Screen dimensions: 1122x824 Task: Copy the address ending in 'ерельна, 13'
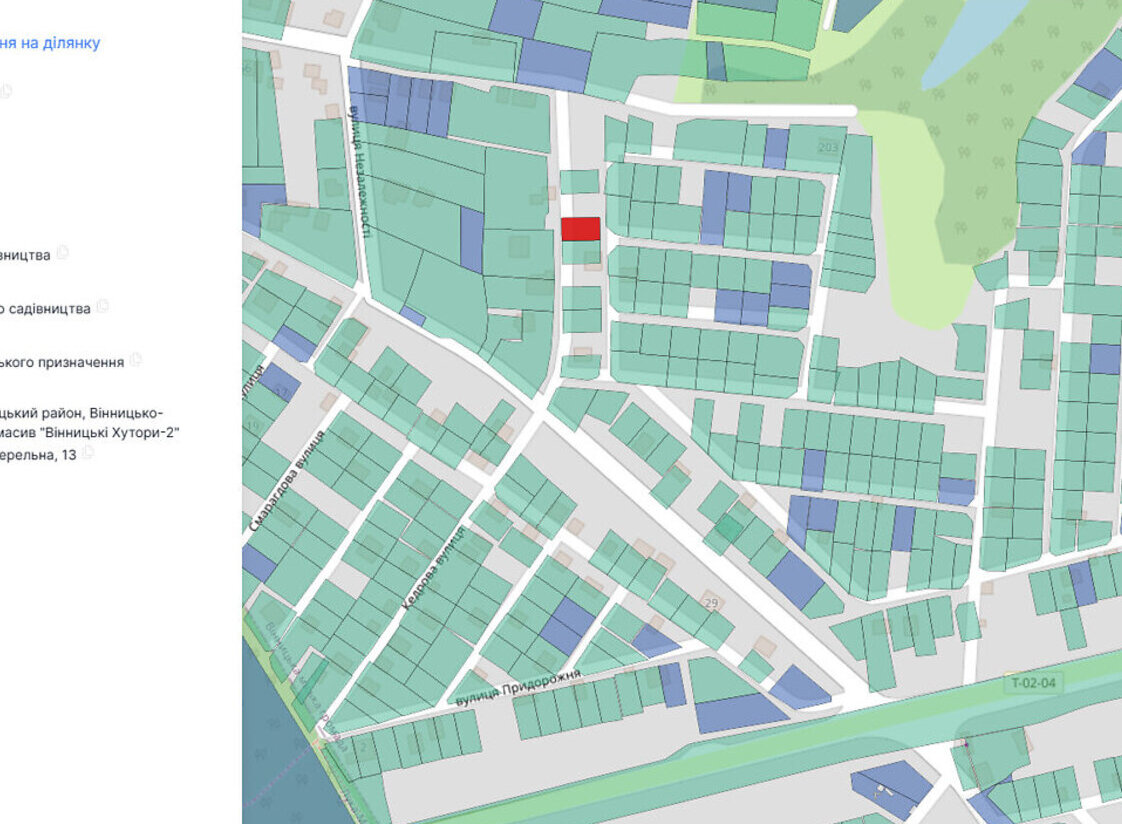coord(90,453)
